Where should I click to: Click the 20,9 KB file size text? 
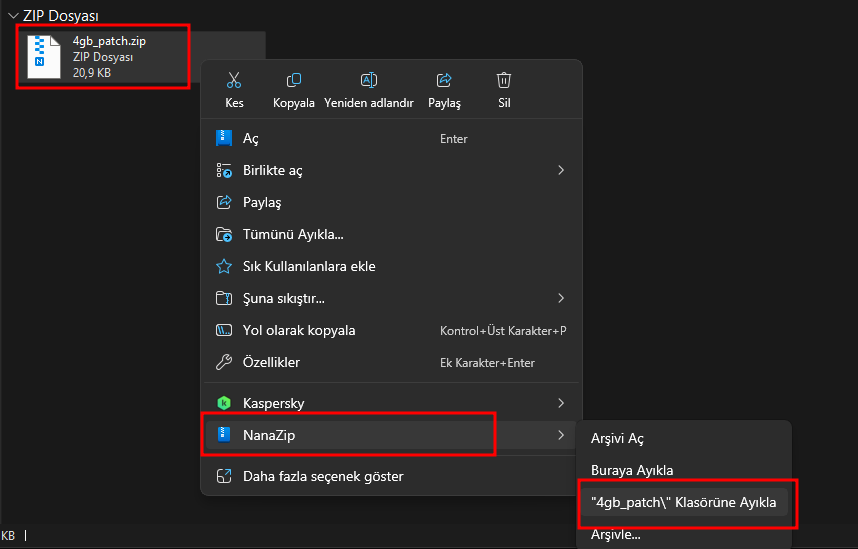(x=92, y=72)
